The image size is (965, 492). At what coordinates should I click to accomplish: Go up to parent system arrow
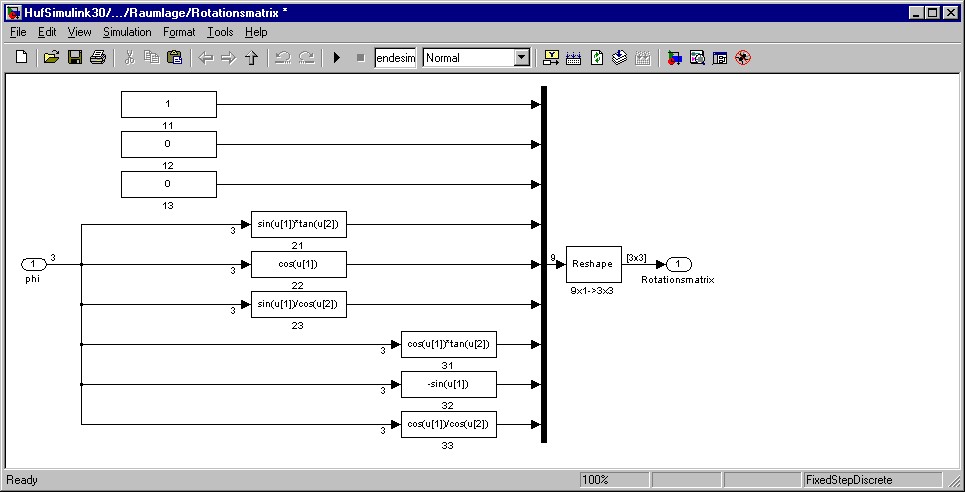(251, 58)
